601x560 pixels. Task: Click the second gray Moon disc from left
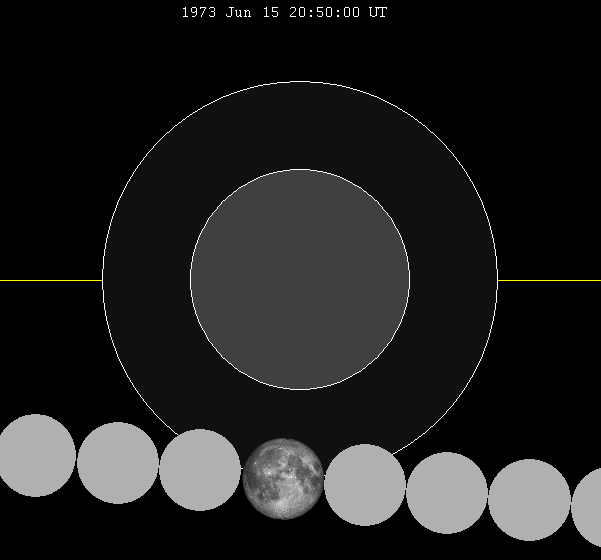(x=118, y=462)
